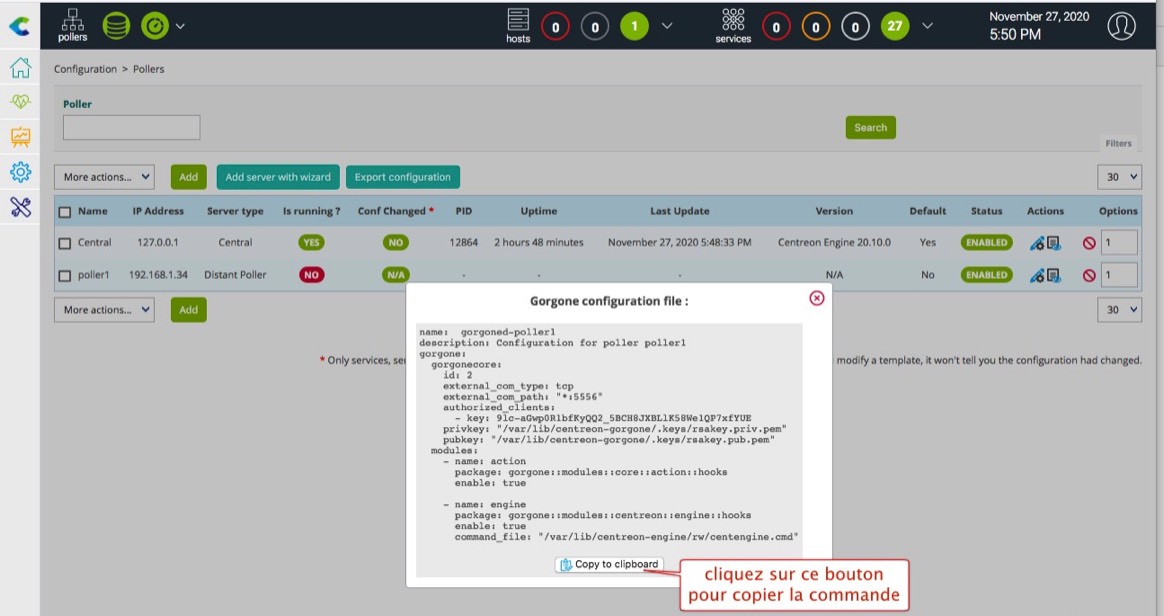Open the Configuration gear sidebar icon
Screen dimensions: 1164x616
click(20, 172)
